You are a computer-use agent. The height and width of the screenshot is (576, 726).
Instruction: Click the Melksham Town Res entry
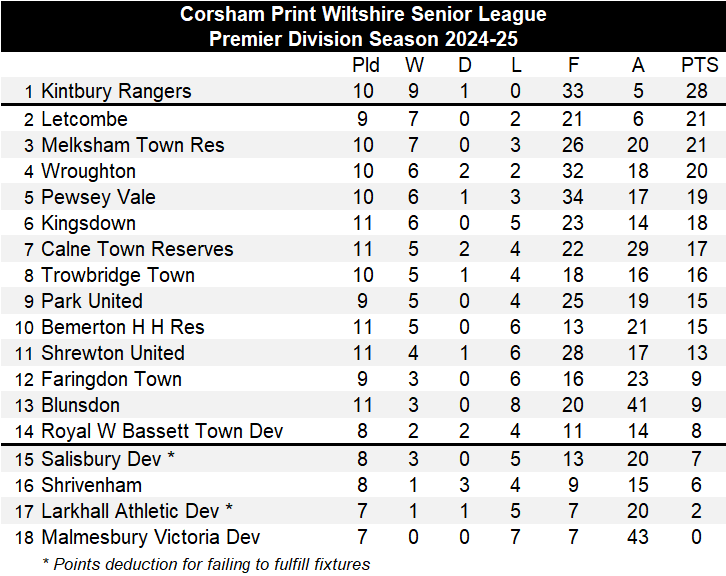tap(133, 145)
